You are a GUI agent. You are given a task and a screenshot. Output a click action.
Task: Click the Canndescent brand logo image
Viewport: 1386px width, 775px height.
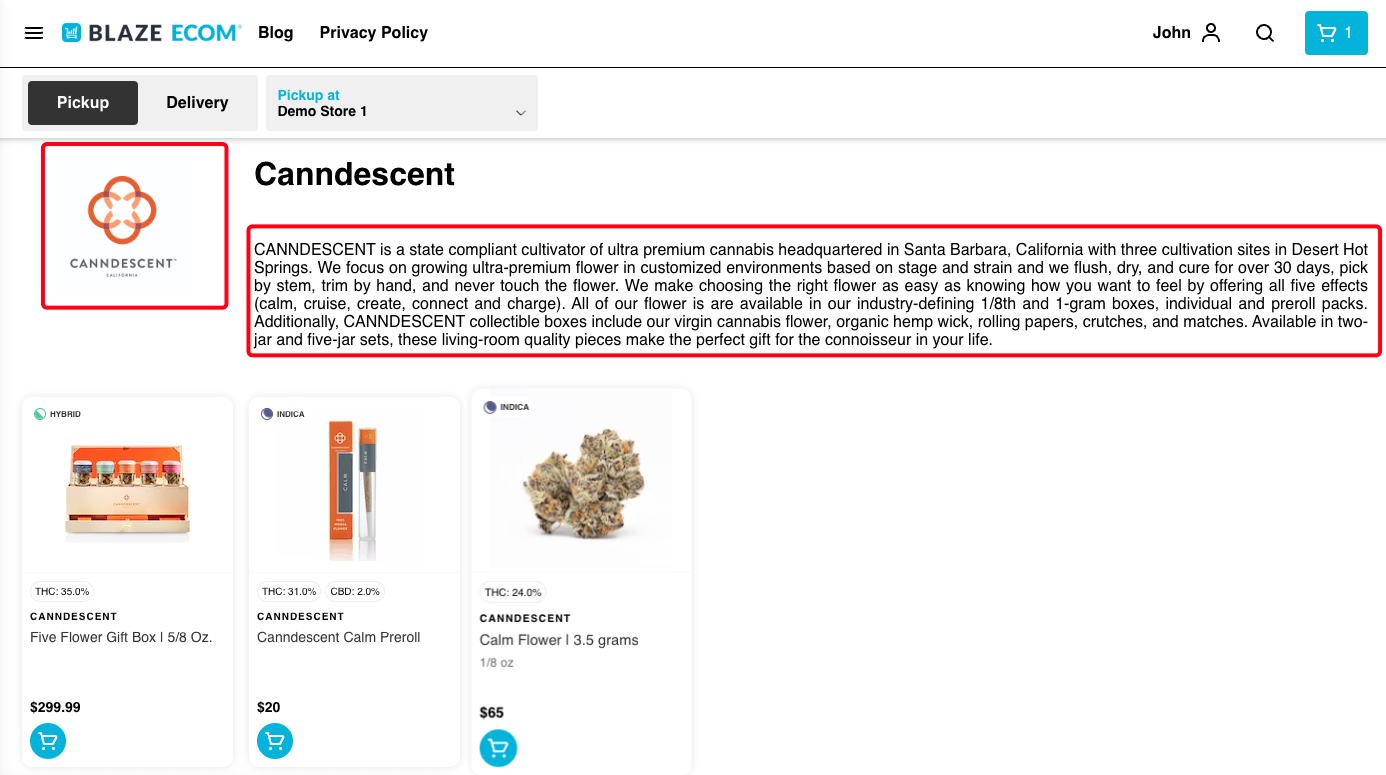(x=134, y=226)
